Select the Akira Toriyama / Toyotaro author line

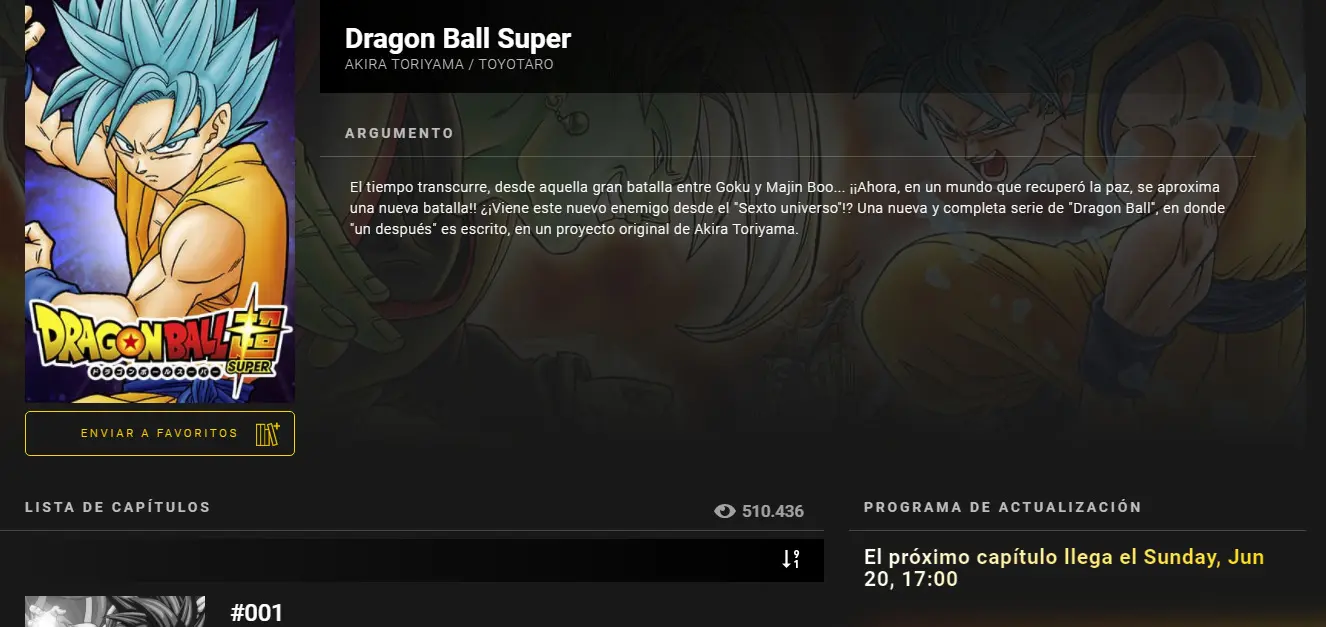pyautogui.click(x=449, y=65)
